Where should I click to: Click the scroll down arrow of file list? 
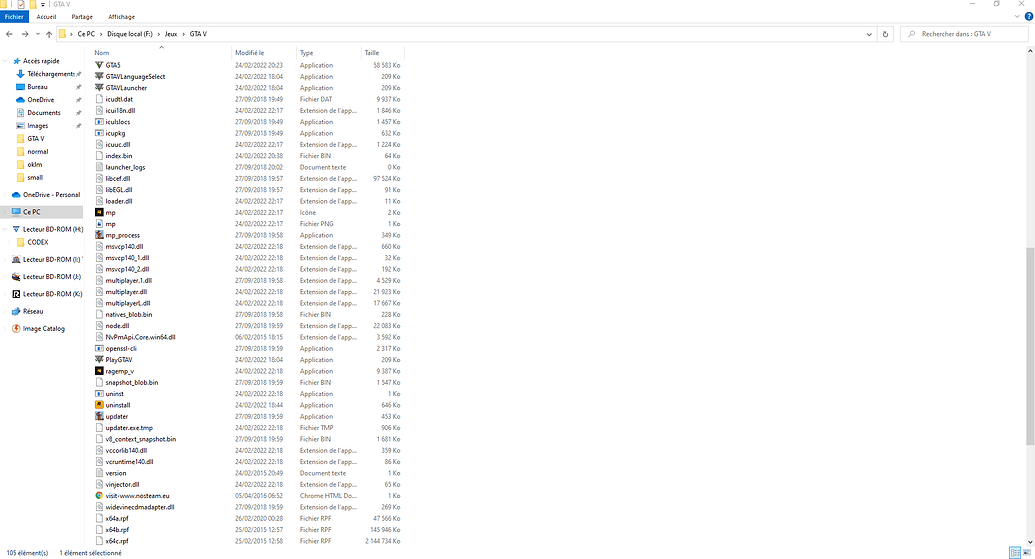point(1030,543)
